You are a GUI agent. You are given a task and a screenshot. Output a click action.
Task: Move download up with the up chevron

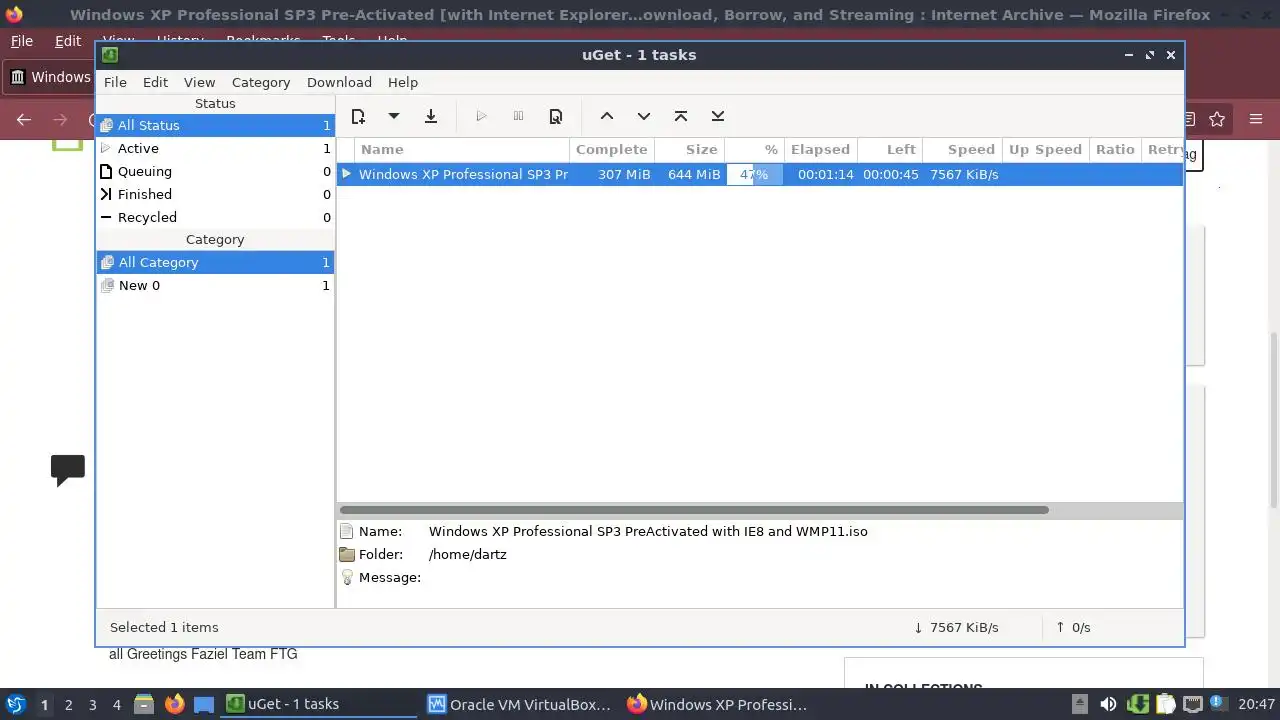[x=607, y=116]
